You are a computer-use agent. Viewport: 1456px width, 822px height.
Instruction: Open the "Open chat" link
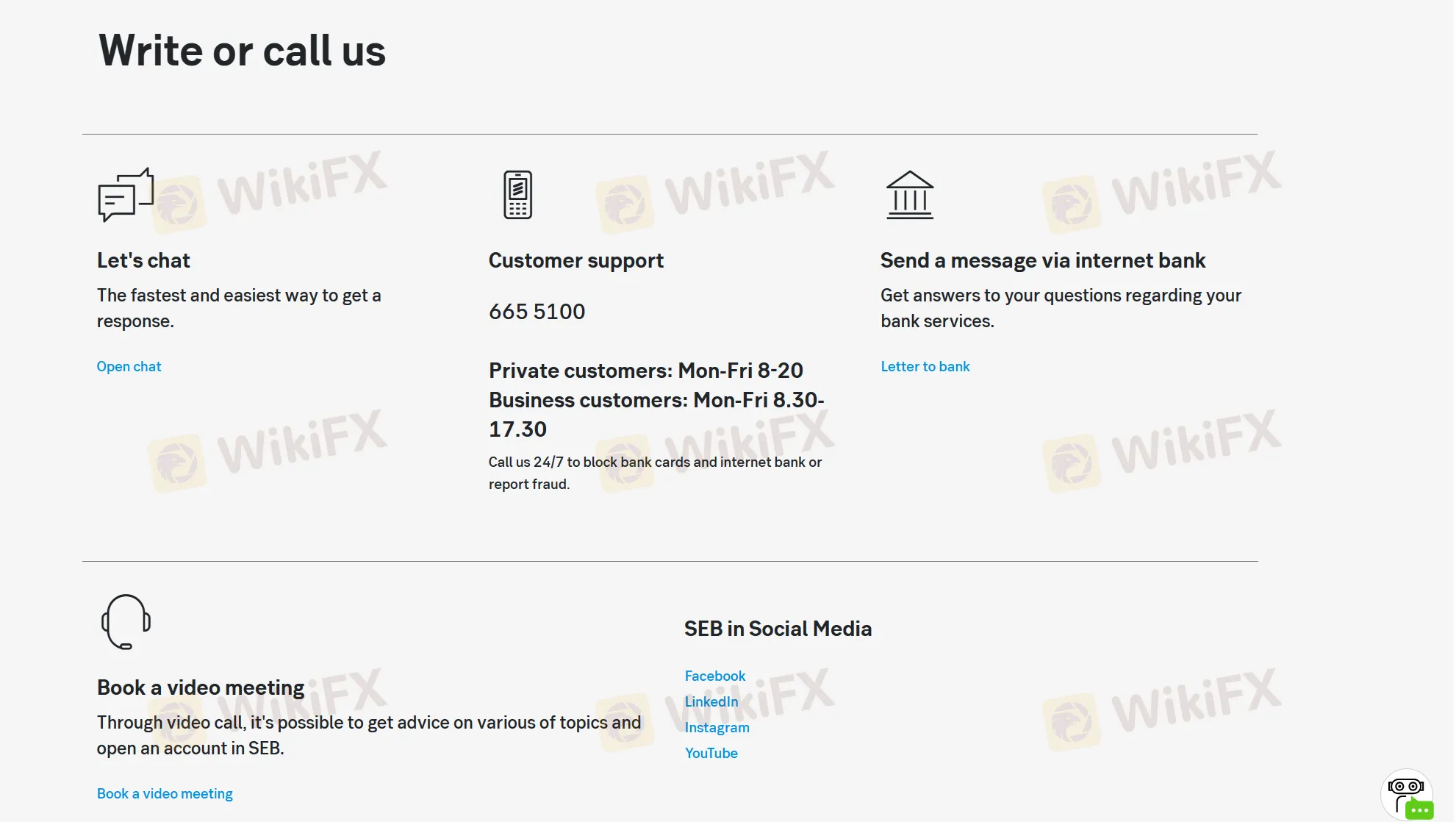point(129,366)
